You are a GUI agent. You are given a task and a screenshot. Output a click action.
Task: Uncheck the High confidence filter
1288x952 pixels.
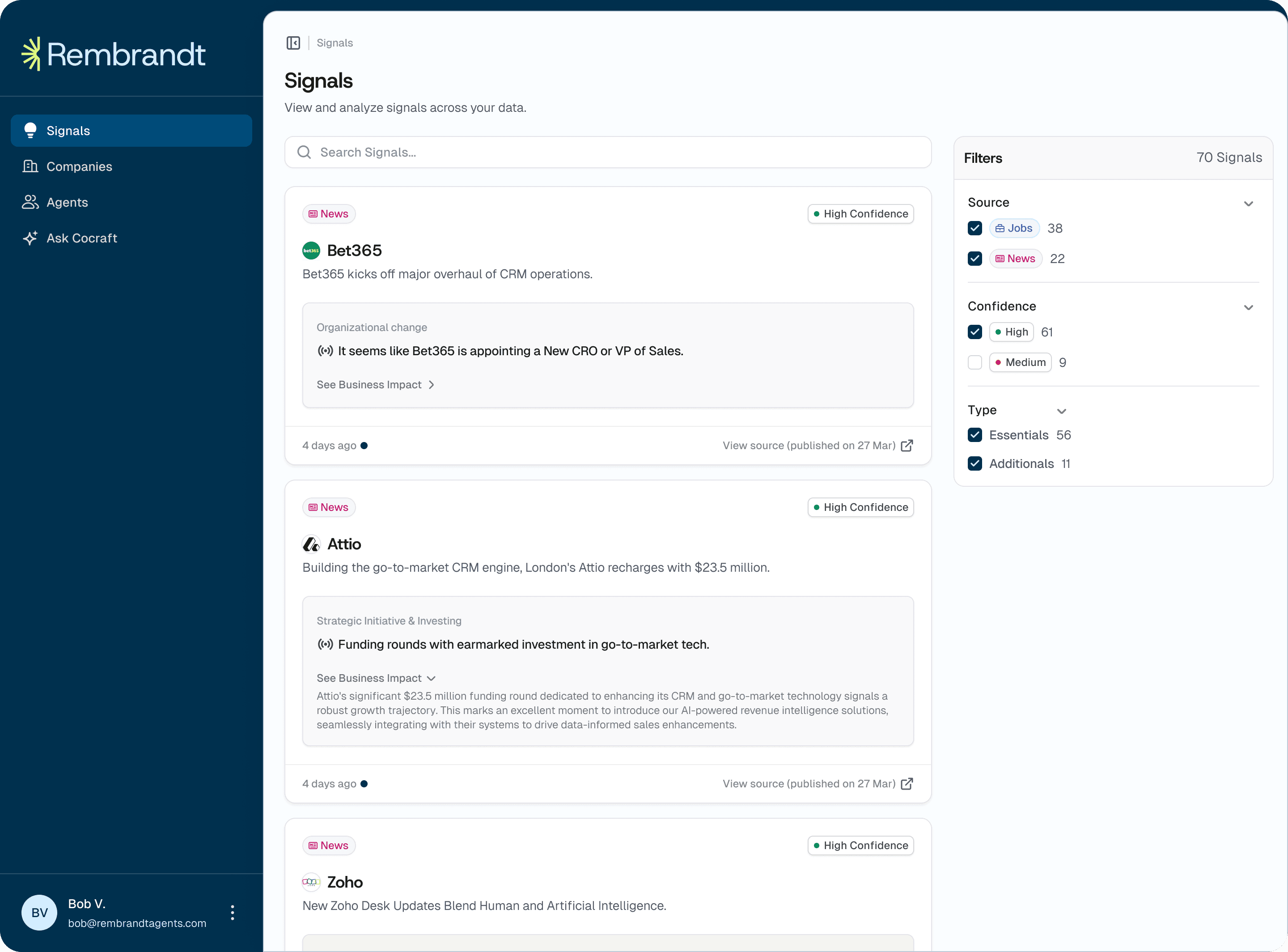pyautogui.click(x=975, y=332)
